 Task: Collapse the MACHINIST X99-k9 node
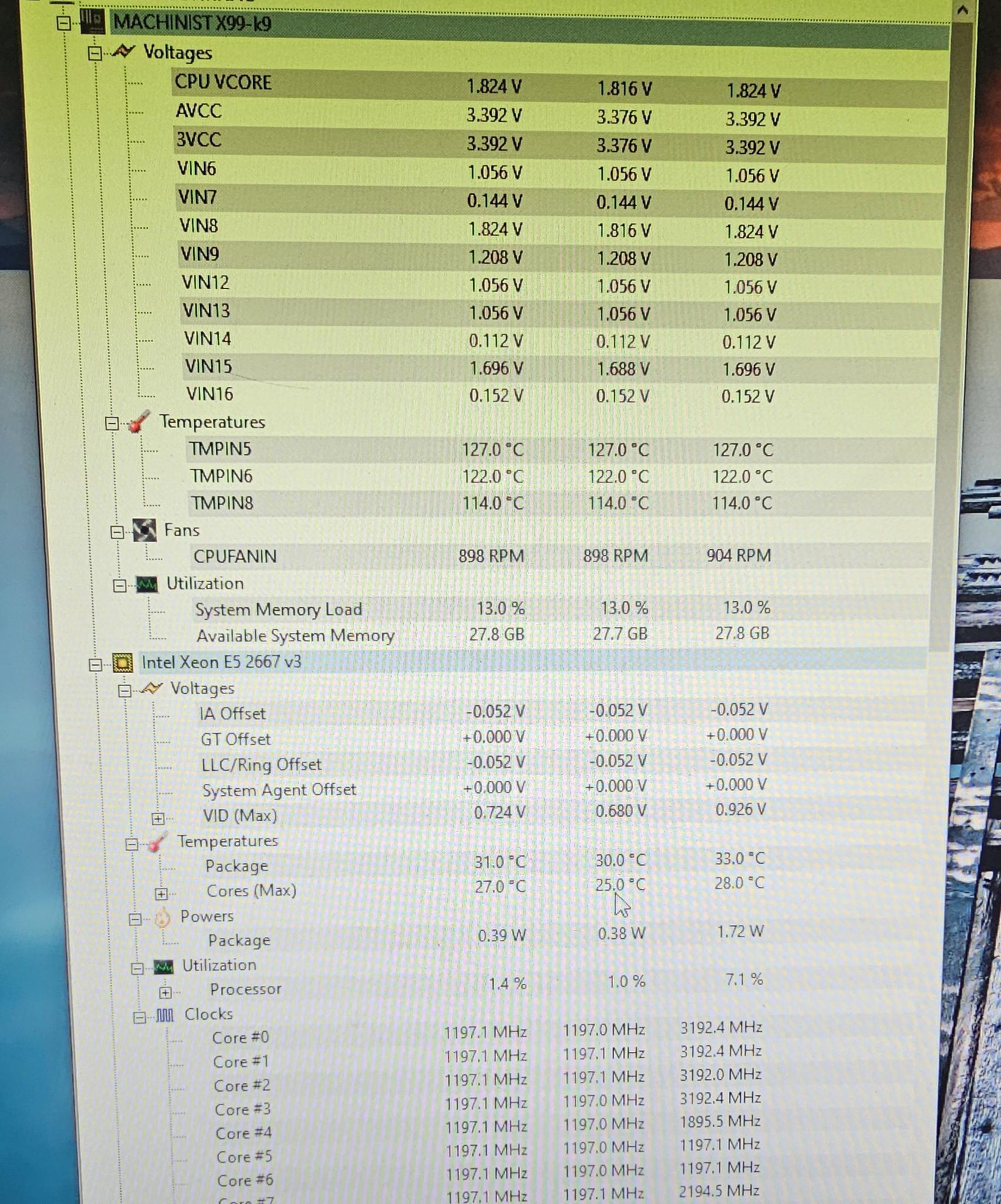click(x=63, y=23)
